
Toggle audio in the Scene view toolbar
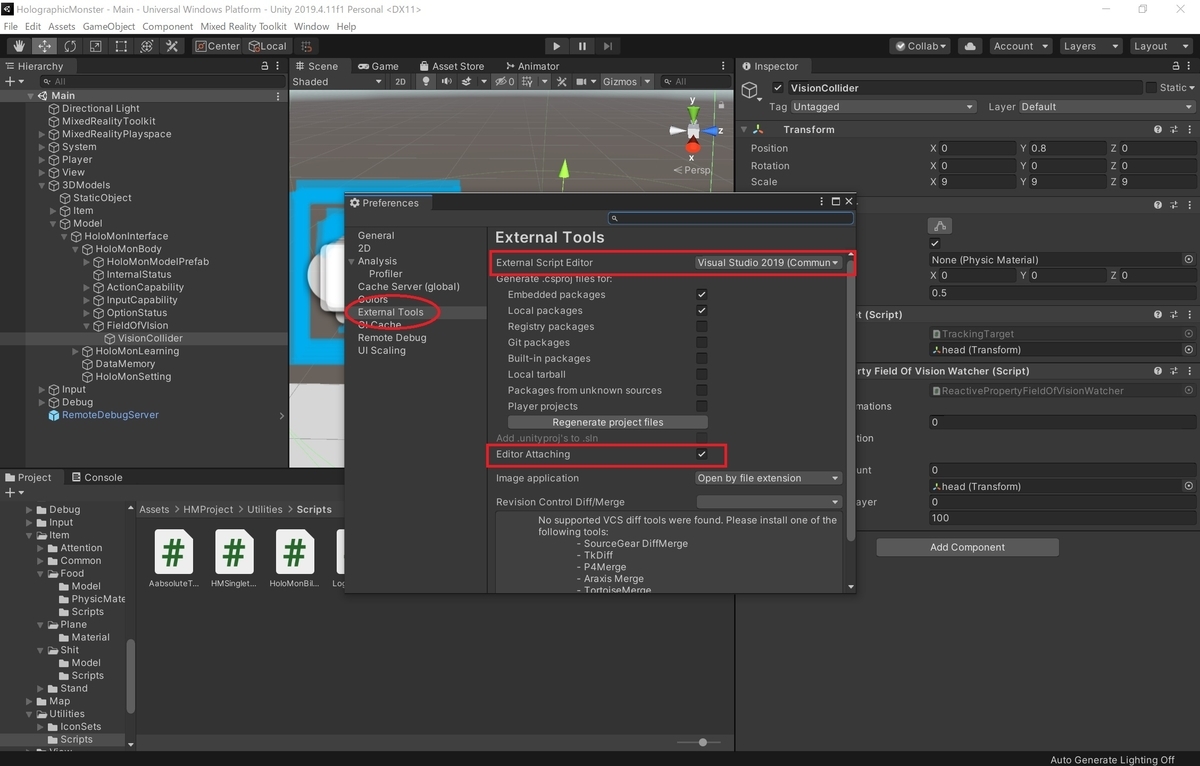point(447,81)
